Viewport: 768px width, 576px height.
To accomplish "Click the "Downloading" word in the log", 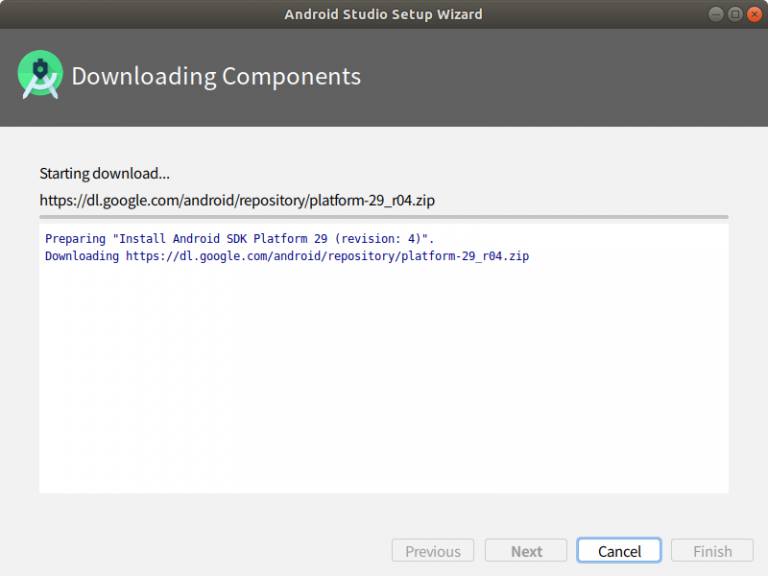I will point(81,256).
